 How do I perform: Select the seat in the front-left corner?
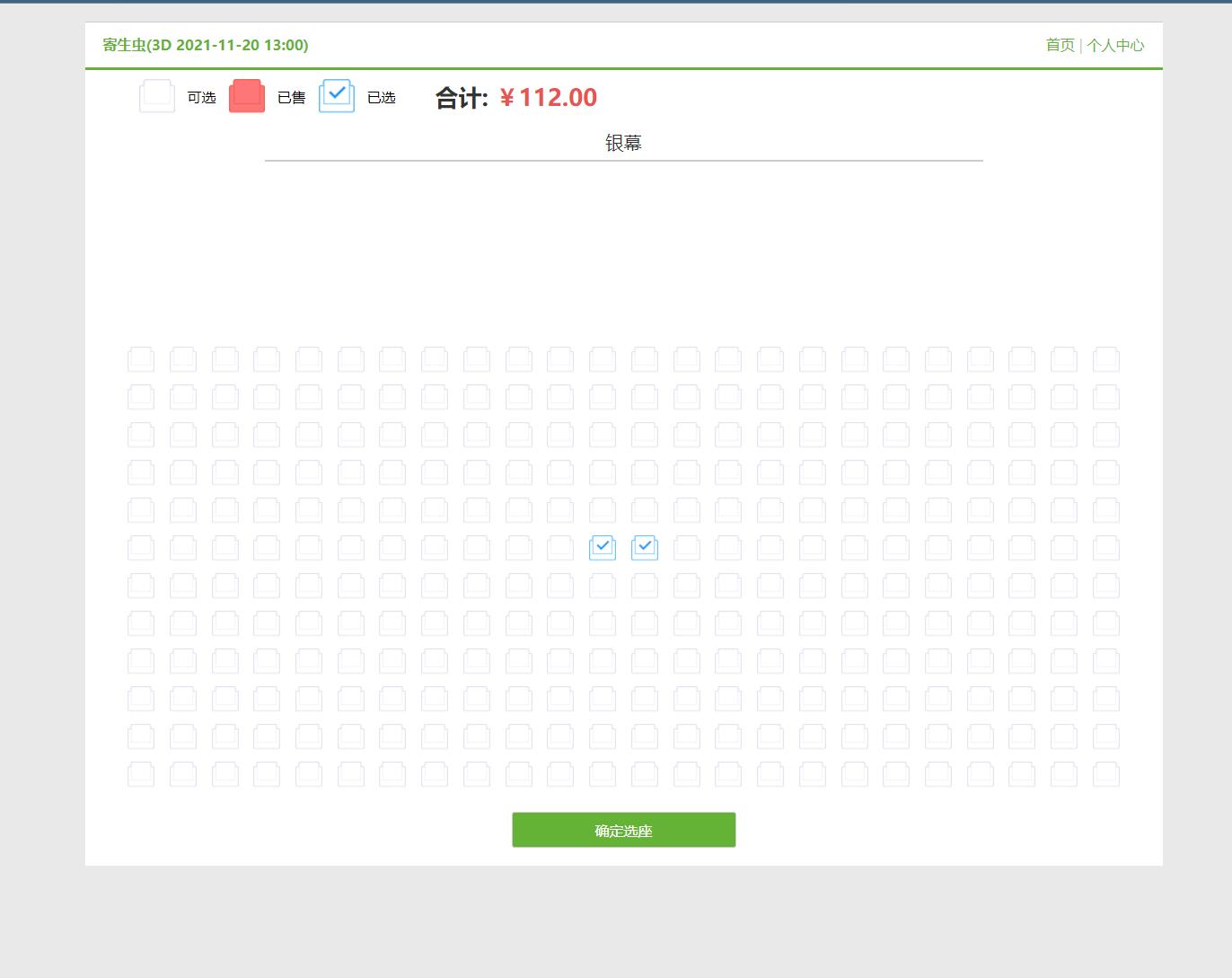(x=141, y=359)
